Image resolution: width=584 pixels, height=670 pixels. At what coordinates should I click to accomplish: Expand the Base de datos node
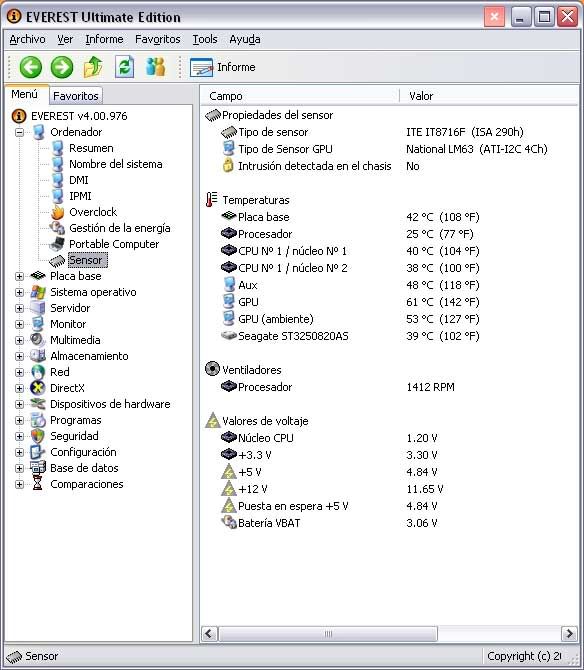click(19, 468)
